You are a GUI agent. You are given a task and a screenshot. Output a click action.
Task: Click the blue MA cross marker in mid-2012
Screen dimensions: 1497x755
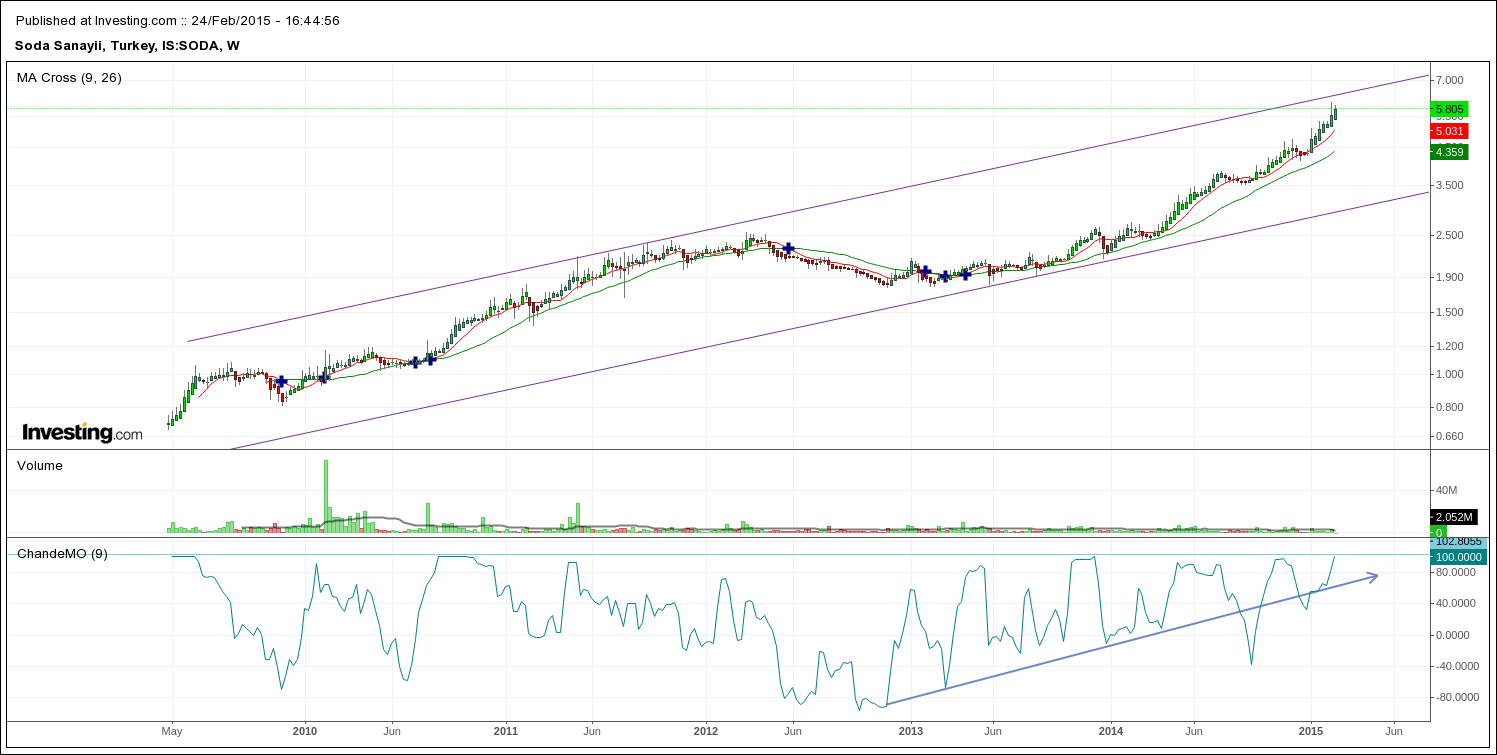coord(788,247)
